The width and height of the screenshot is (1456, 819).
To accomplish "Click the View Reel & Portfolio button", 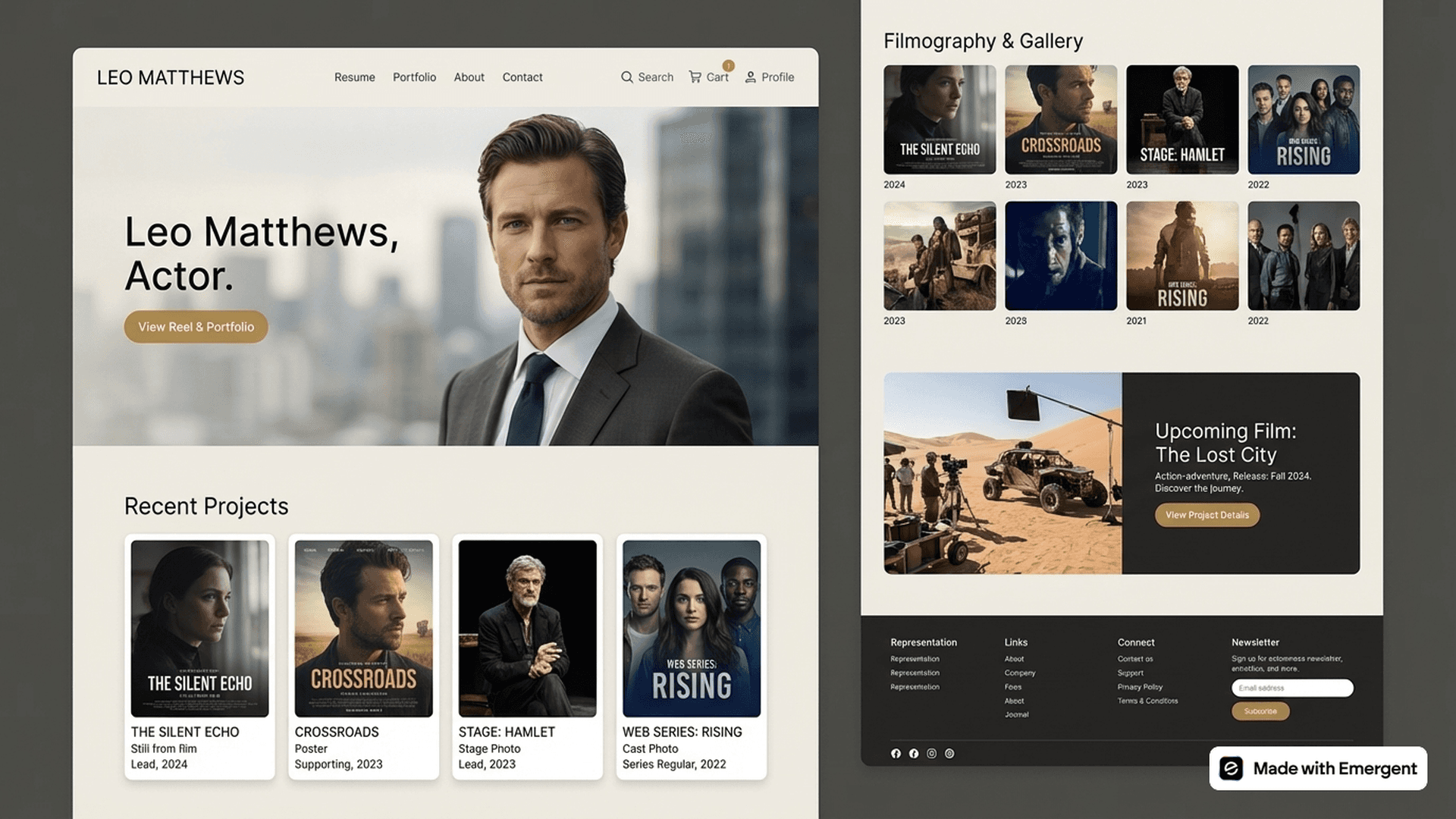I will tap(195, 327).
